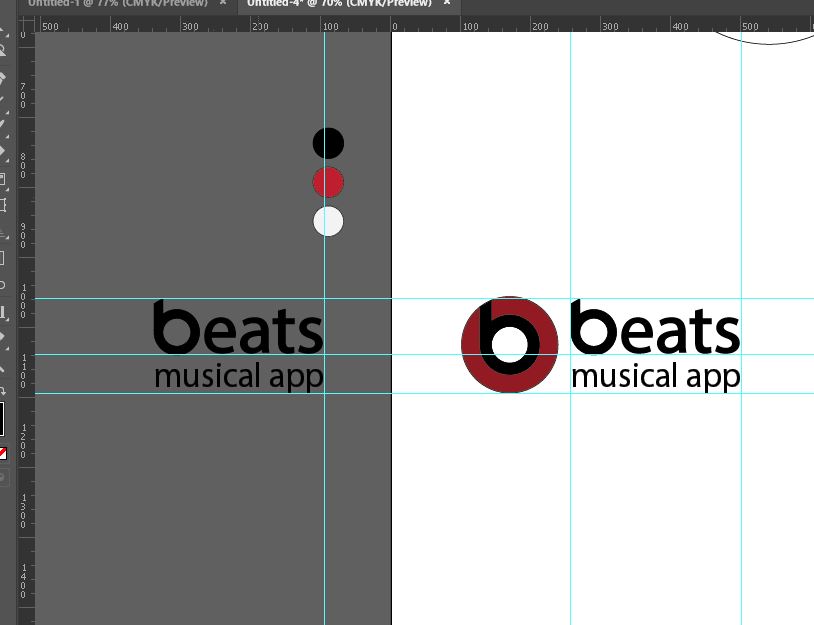Select the white circle color sample
Screen dimensions: 814x625
tap(328, 222)
